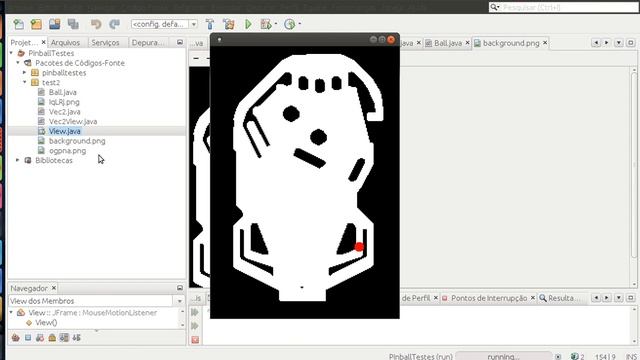Click the Profile Project clock icon
640x360 pixels.
(x=289, y=24)
